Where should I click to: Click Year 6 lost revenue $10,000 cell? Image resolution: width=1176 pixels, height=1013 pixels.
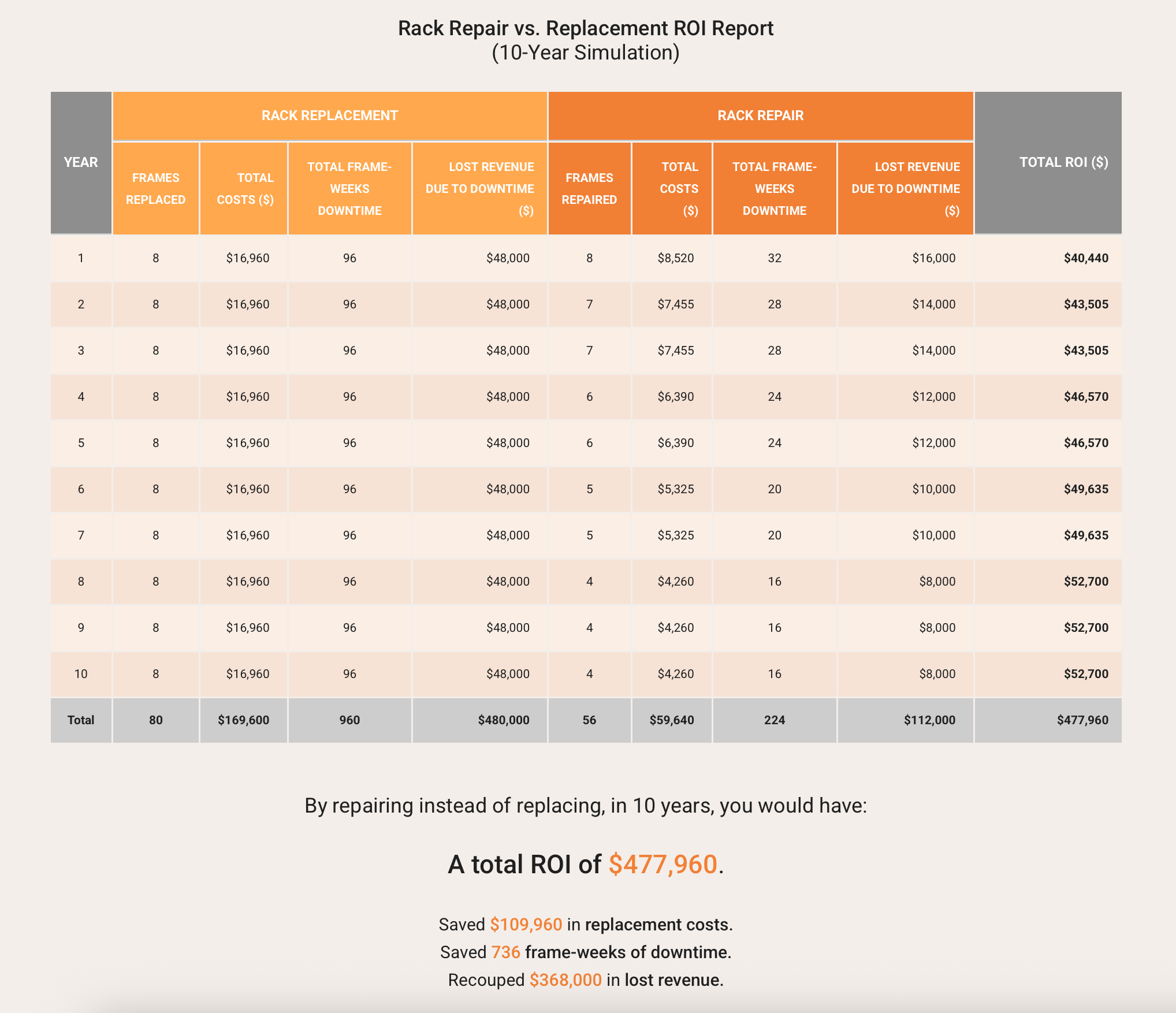[x=933, y=489]
